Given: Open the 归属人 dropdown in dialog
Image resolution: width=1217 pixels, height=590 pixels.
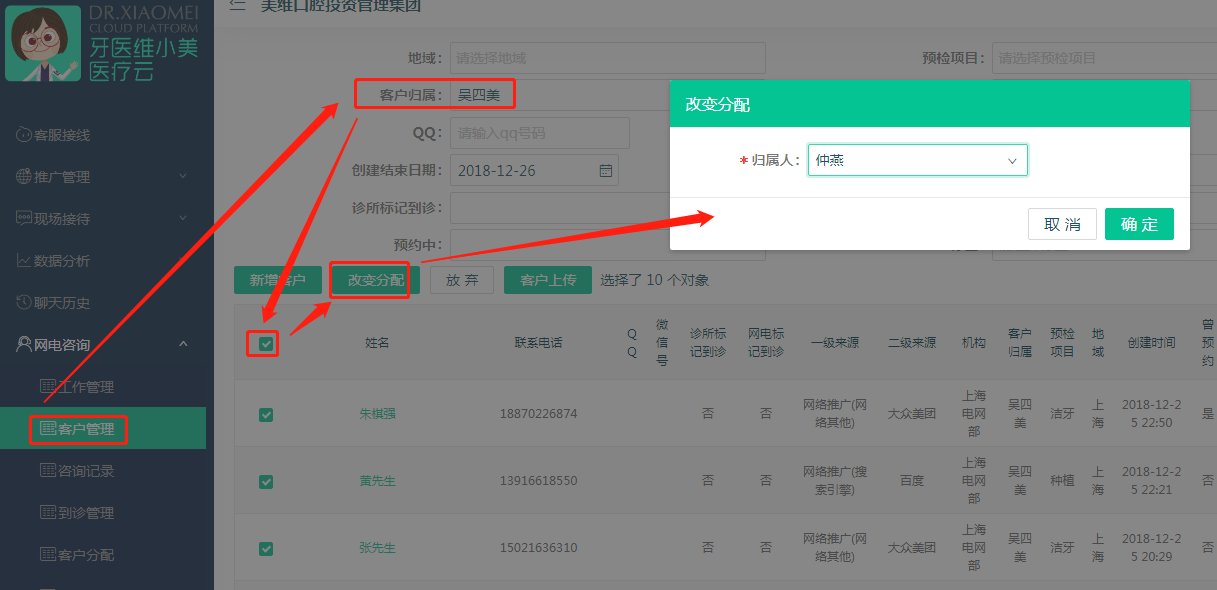Looking at the screenshot, I should (917, 160).
